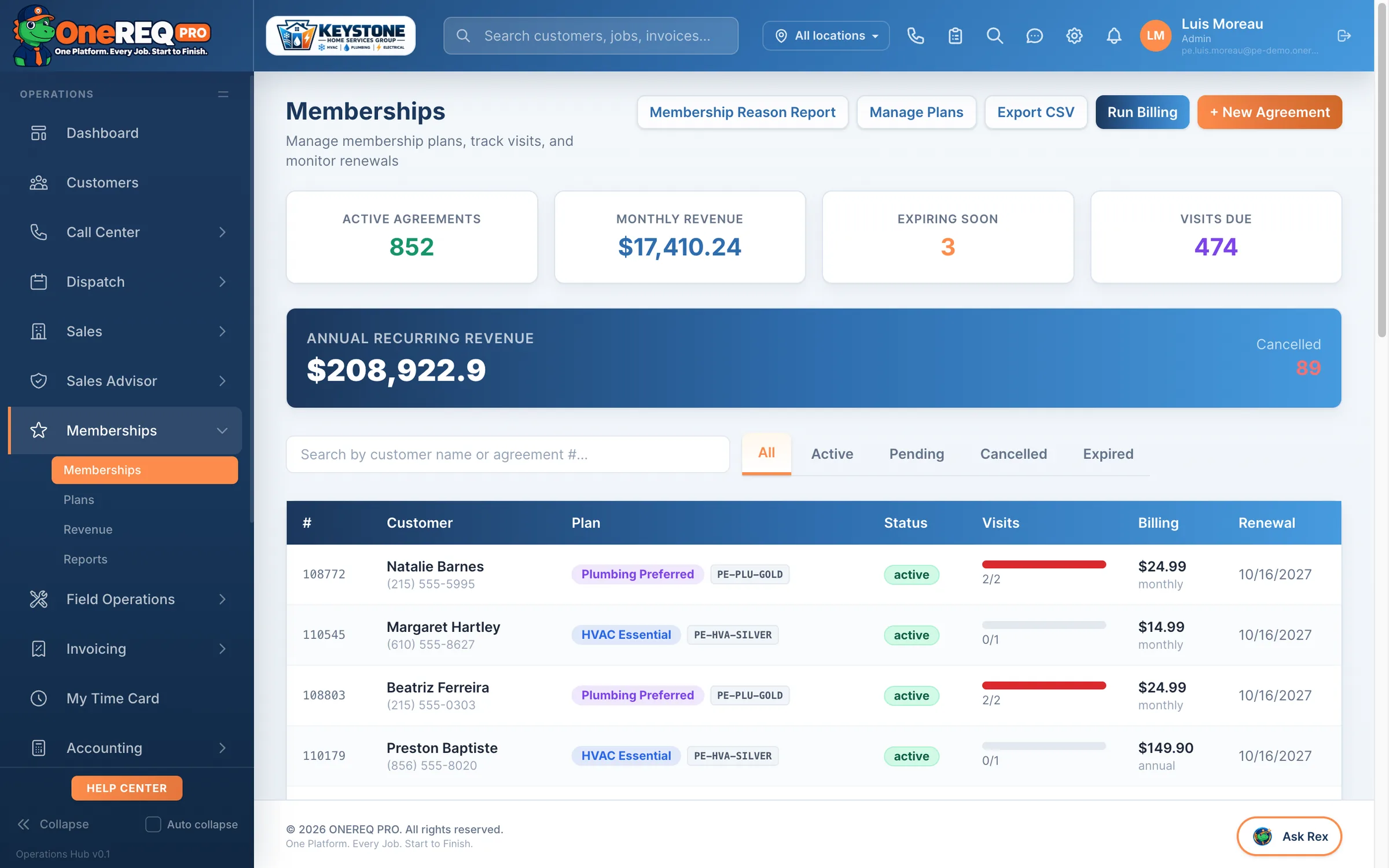Click the magnifier search icon in header toolbar
This screenshot has width=1389, height=868.
coord(994,36)
